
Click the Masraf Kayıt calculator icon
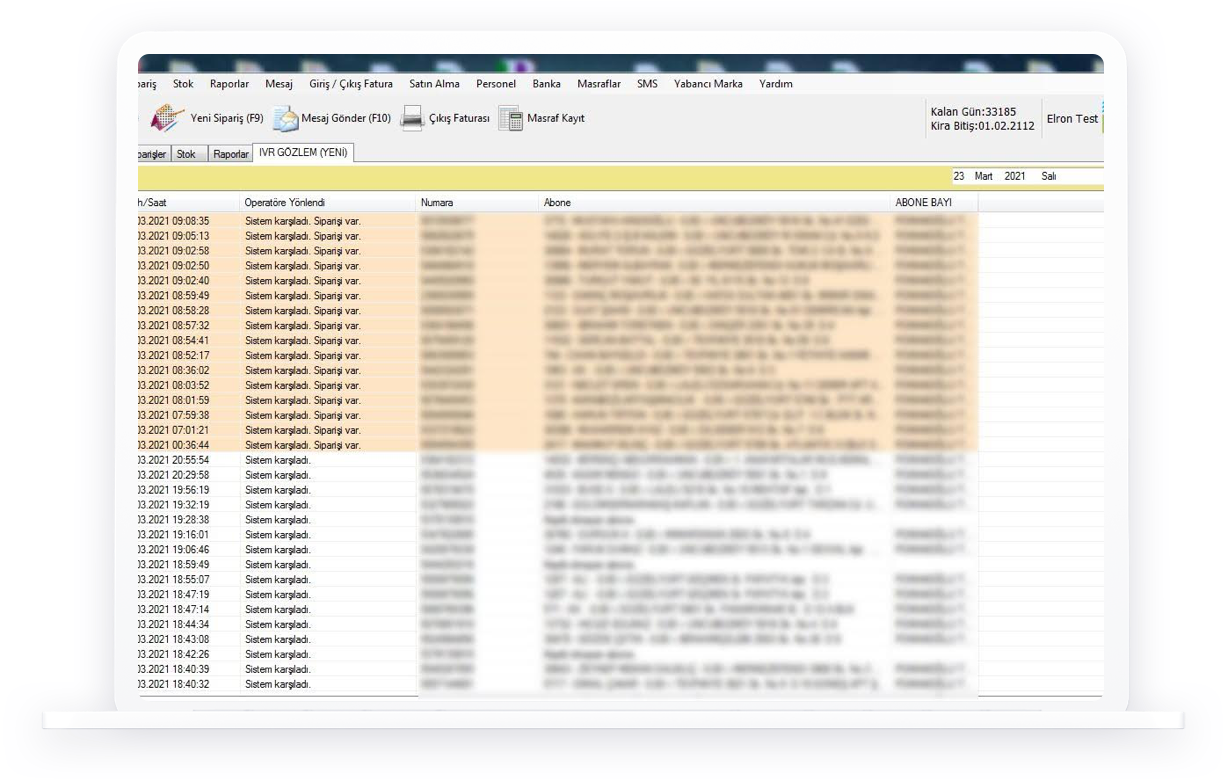pos(511,118)
